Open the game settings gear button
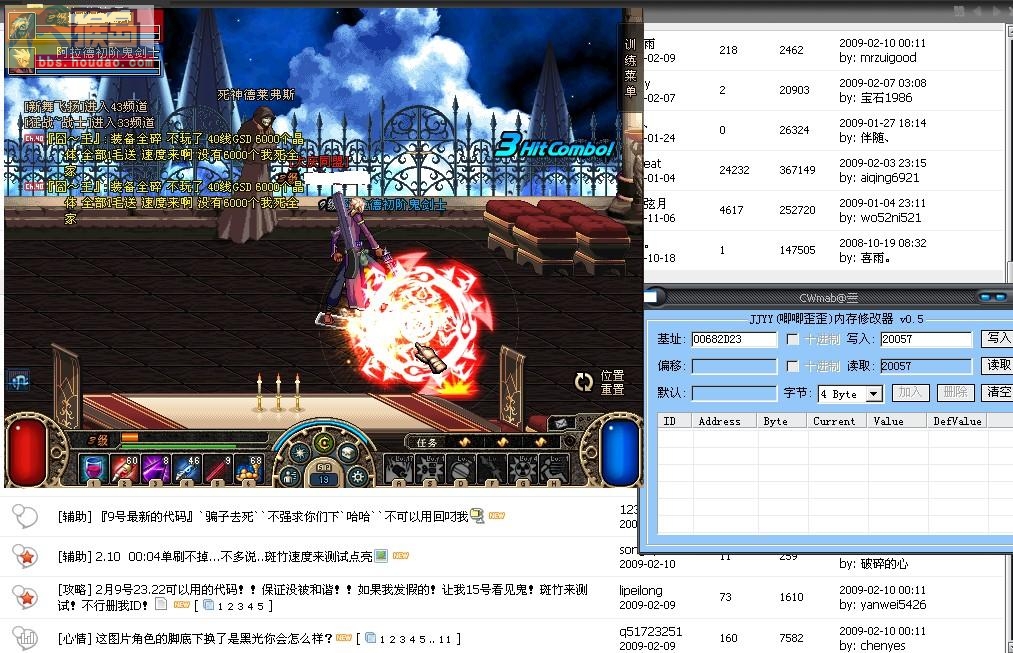Viewport: 1013px width, 653px height. click(x=357, y=477)
